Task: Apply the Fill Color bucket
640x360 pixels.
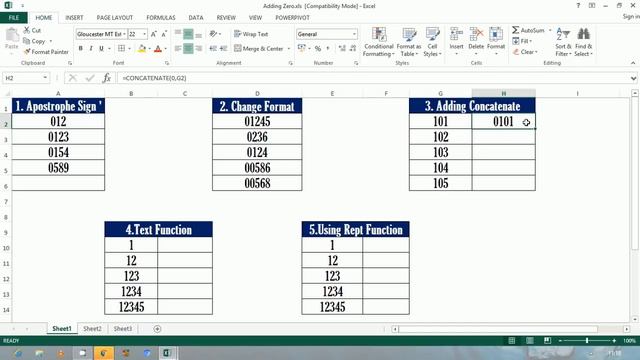Action: coord(142,49)
